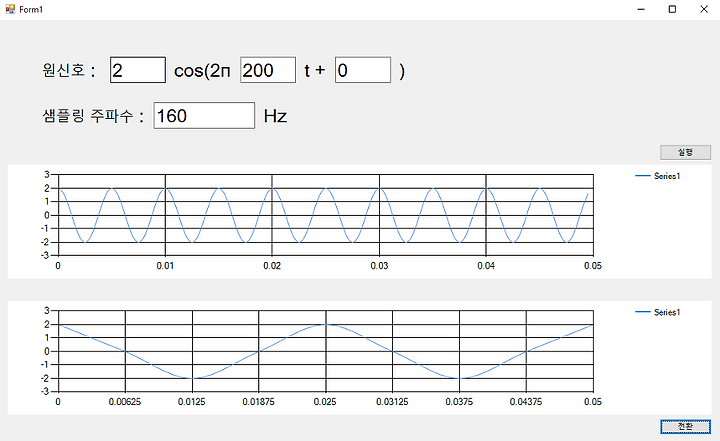
Task: Click the 0.03 axis label on upper chart
Action: pyautogui.click(x=379, y=266)
